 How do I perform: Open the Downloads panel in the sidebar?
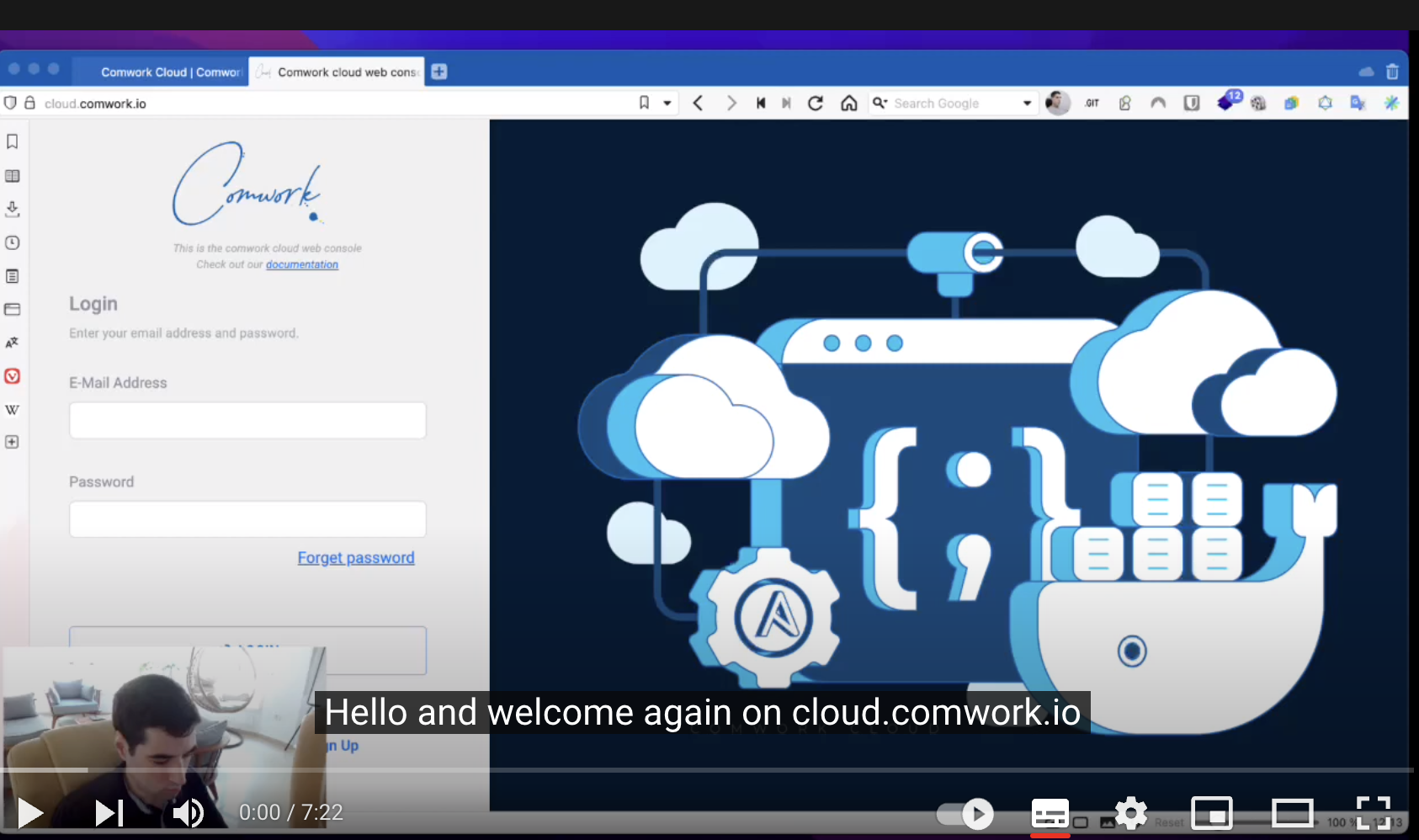(x=13, y=209)
